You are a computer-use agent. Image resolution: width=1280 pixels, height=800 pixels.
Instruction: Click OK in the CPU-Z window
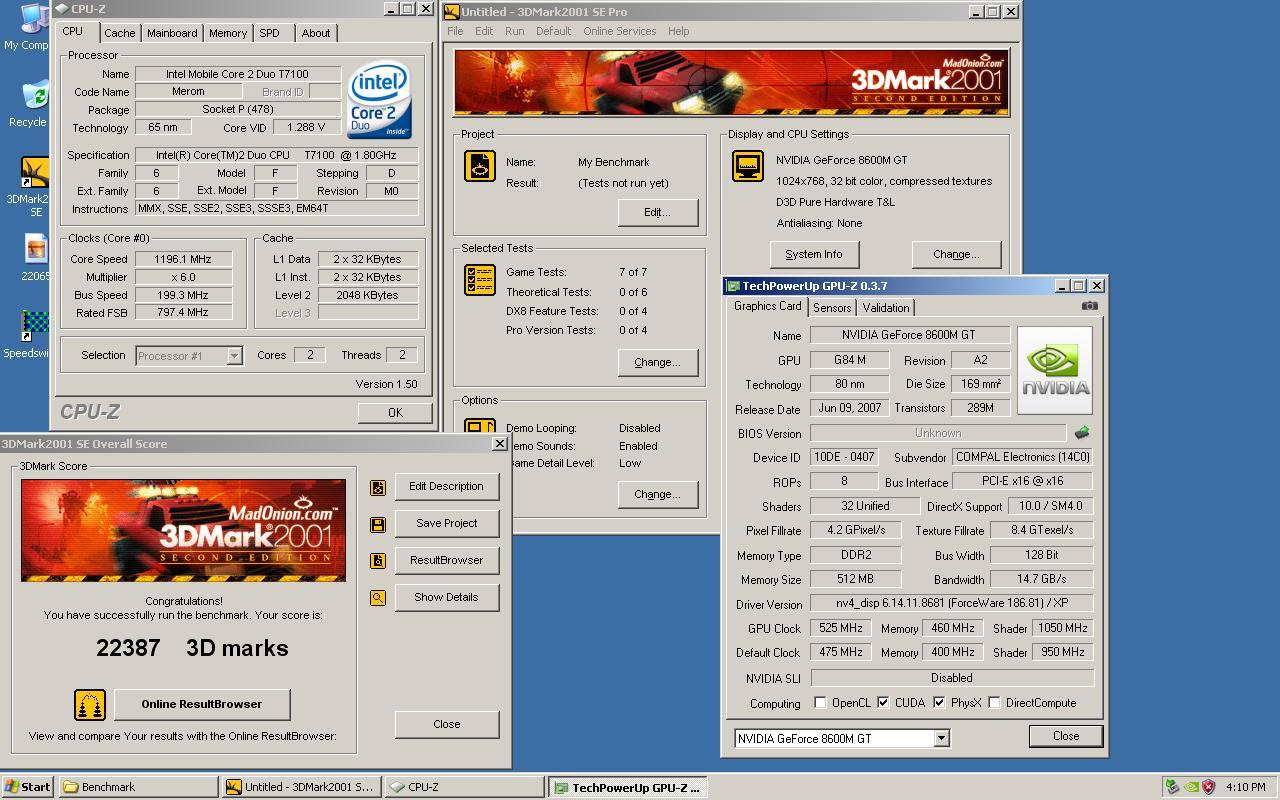tap(395, 413)
